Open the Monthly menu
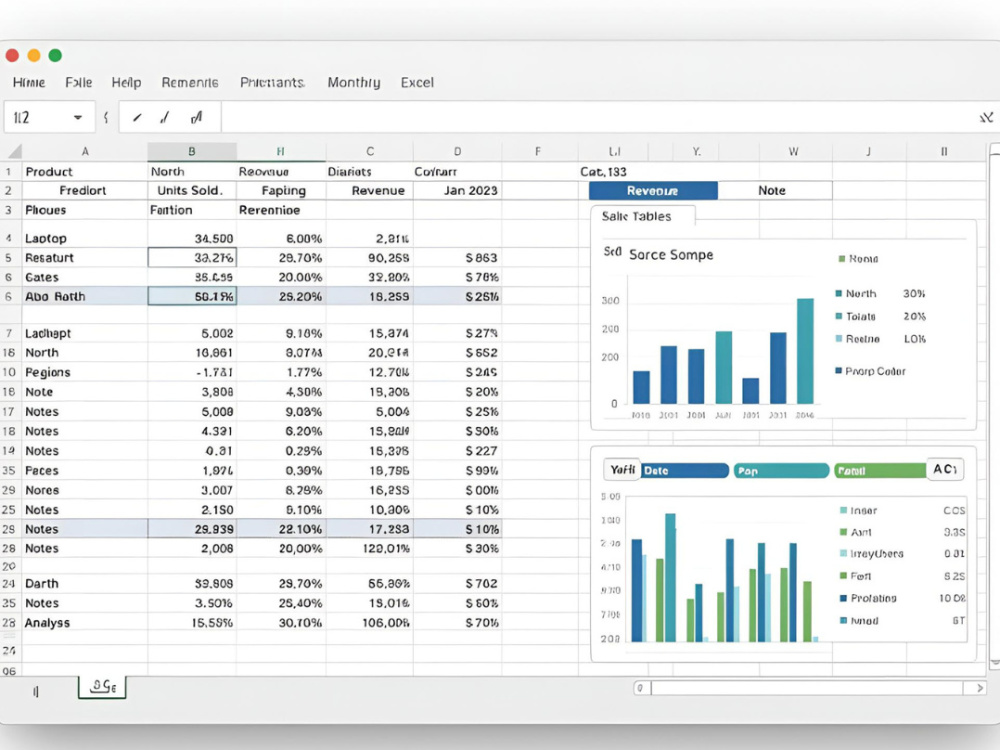 [353, 82]
